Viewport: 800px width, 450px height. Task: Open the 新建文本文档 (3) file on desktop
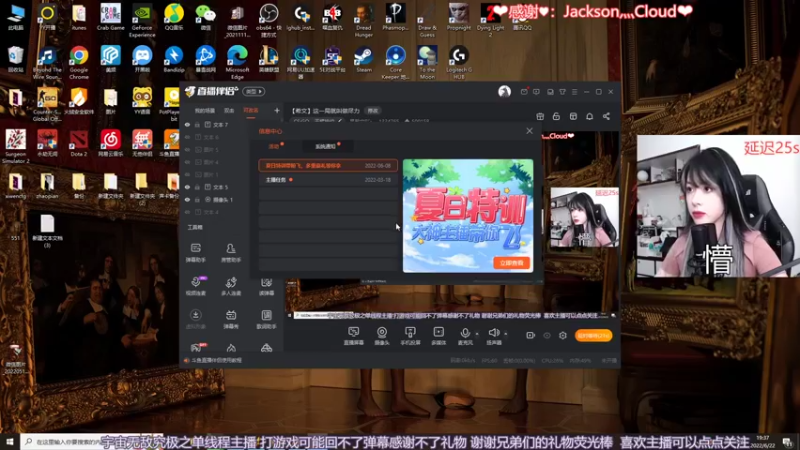coord(47,231)
